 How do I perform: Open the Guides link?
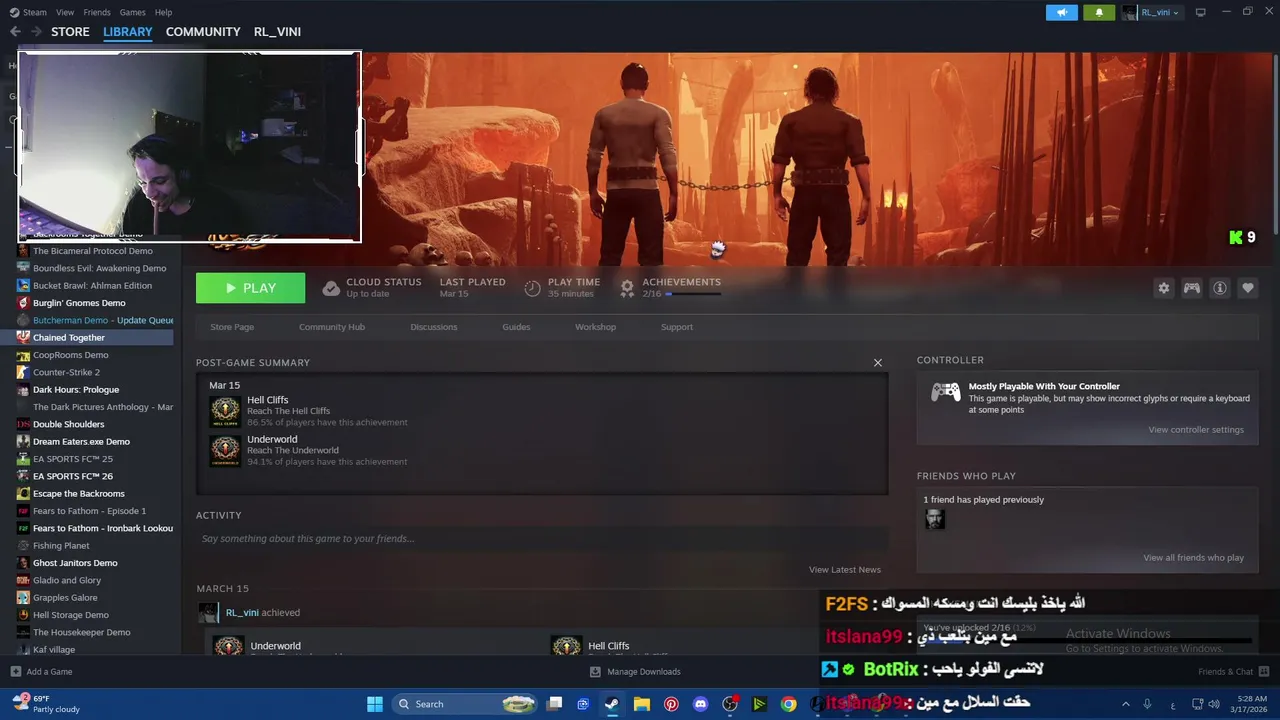point(516,327)
